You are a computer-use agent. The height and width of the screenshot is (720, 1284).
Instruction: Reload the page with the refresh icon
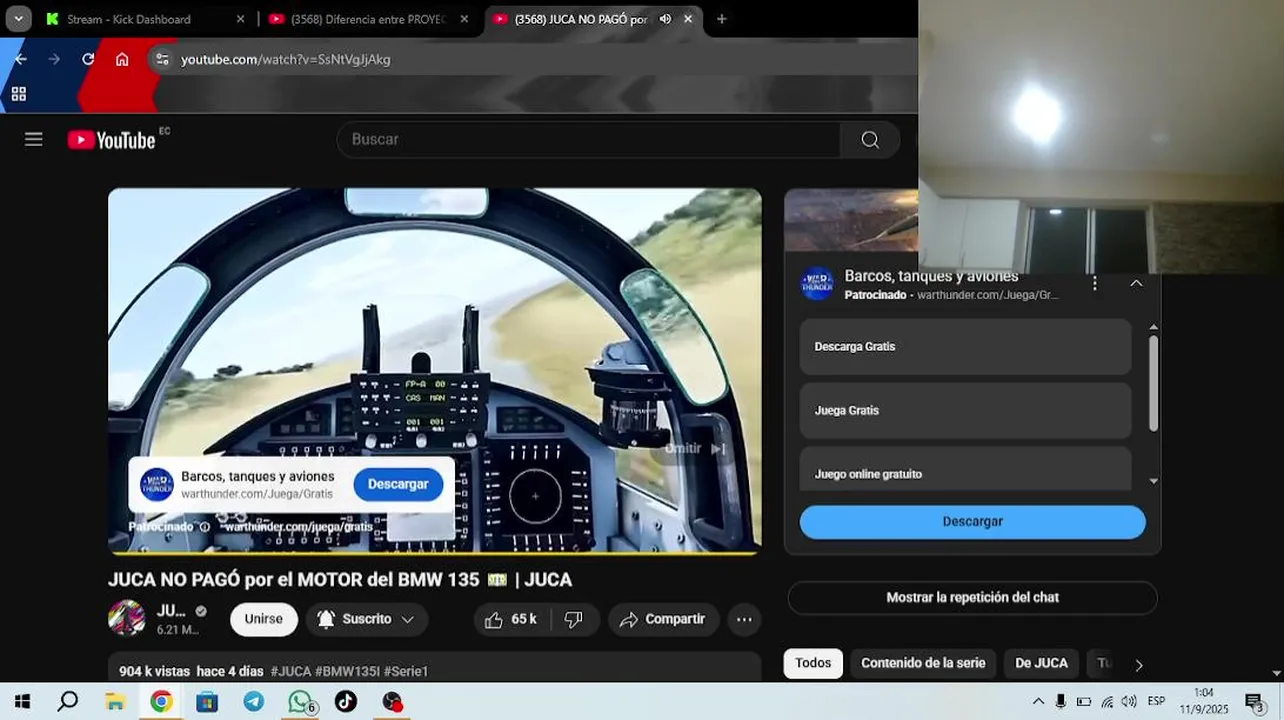(x=88, y=60)
